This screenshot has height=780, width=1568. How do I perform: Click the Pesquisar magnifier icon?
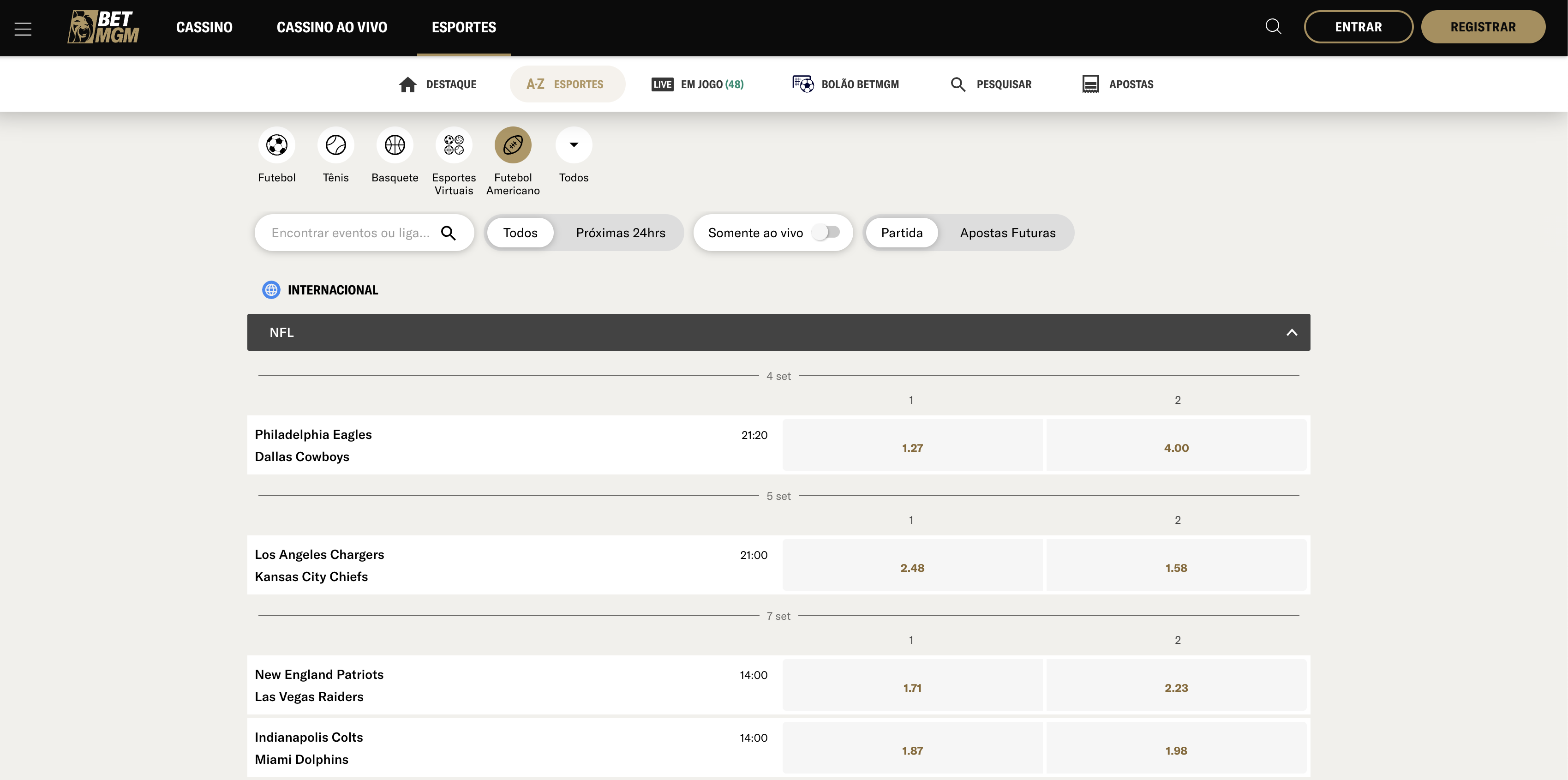coord(958,84)
